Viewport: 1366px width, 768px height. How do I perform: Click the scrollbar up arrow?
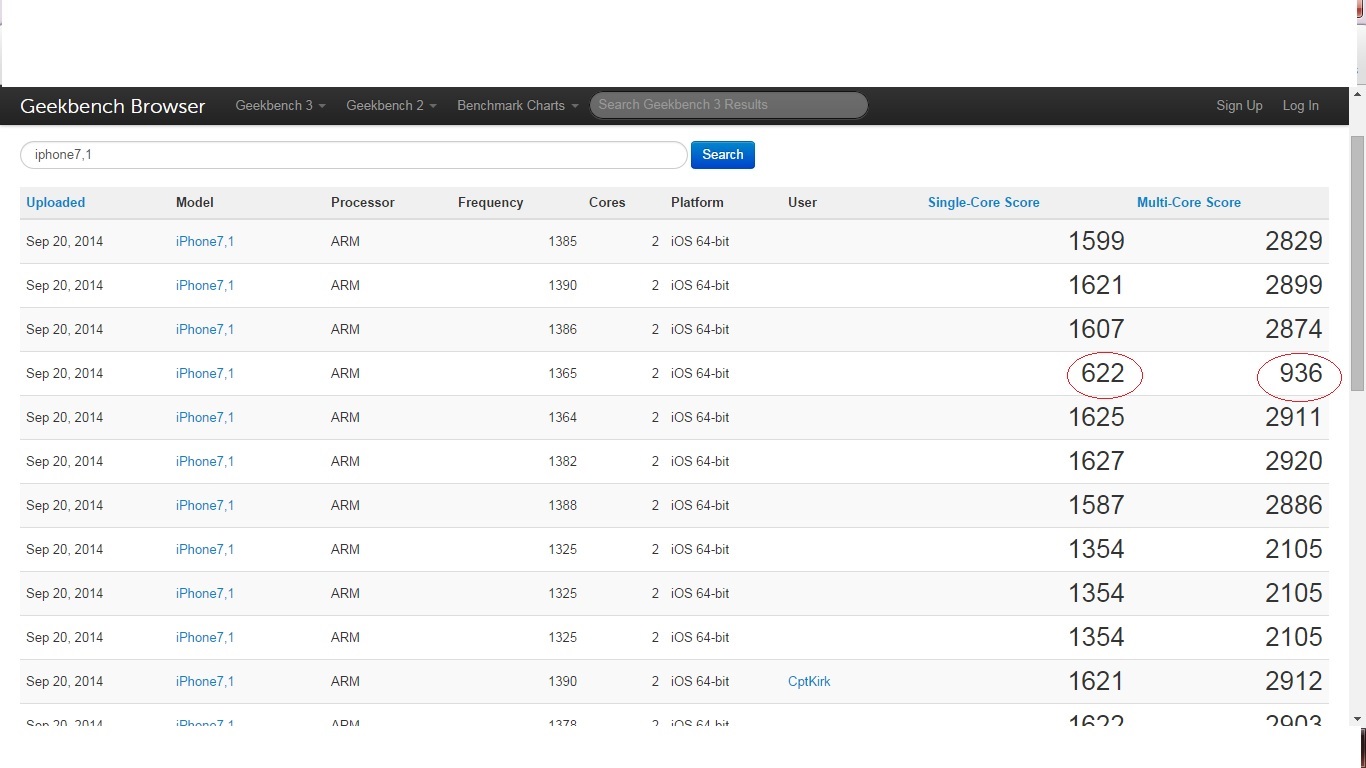click(x=1357, y=94)
